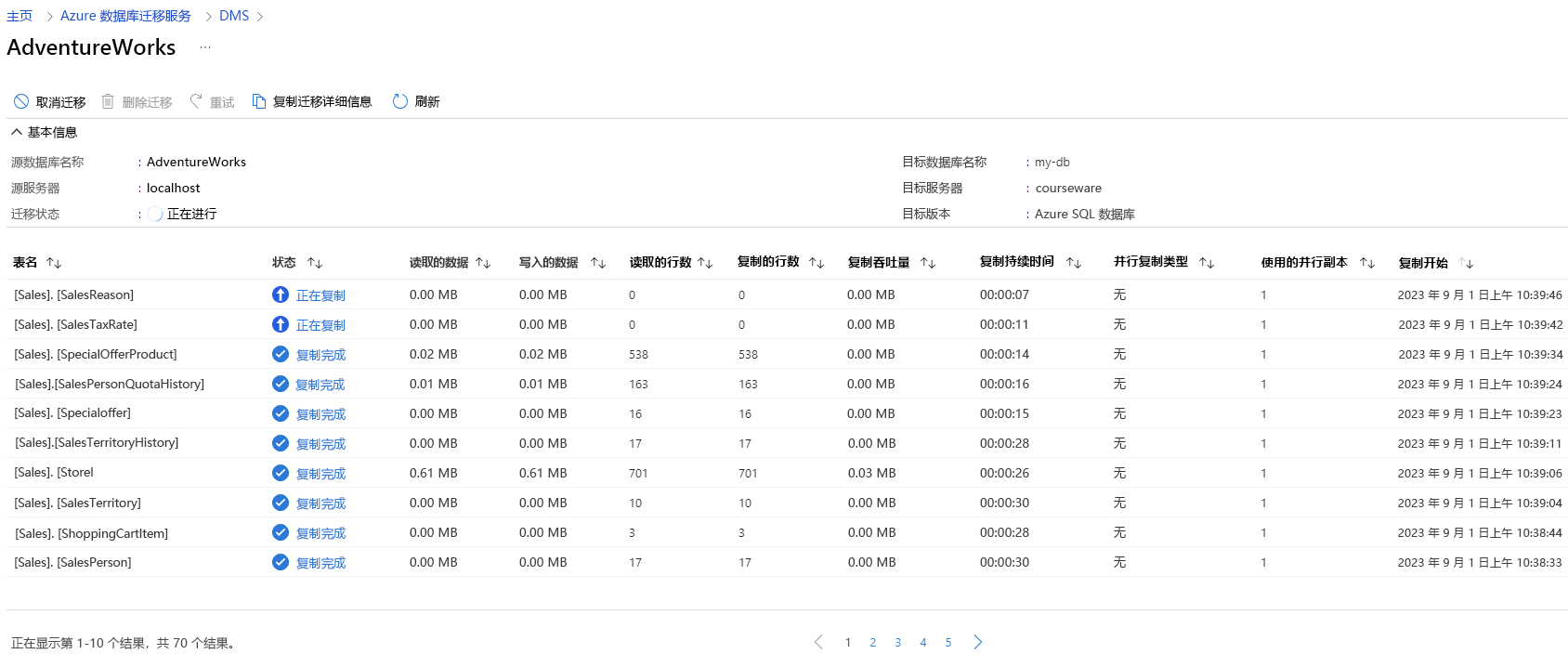The width and height of the screenshot is (1568, 667).
Task: Click the 复制迁移详细信息 copy icon
Action: [x=259, y=101]
